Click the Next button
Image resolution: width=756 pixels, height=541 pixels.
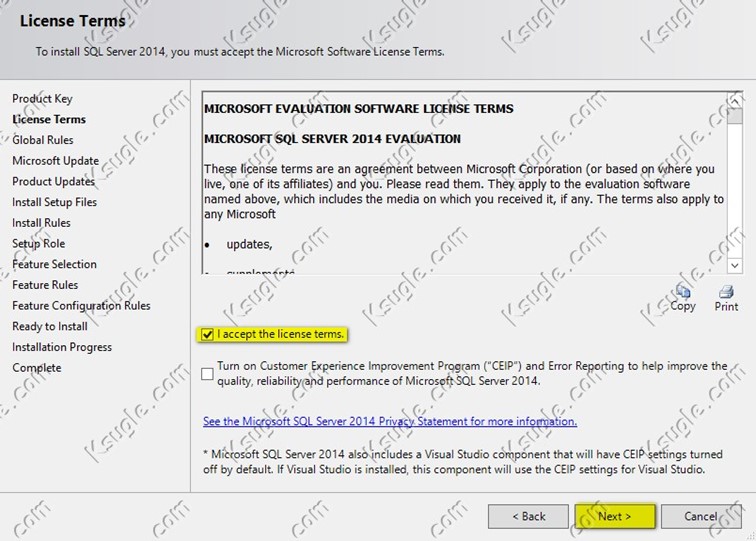tap(615, 516)
